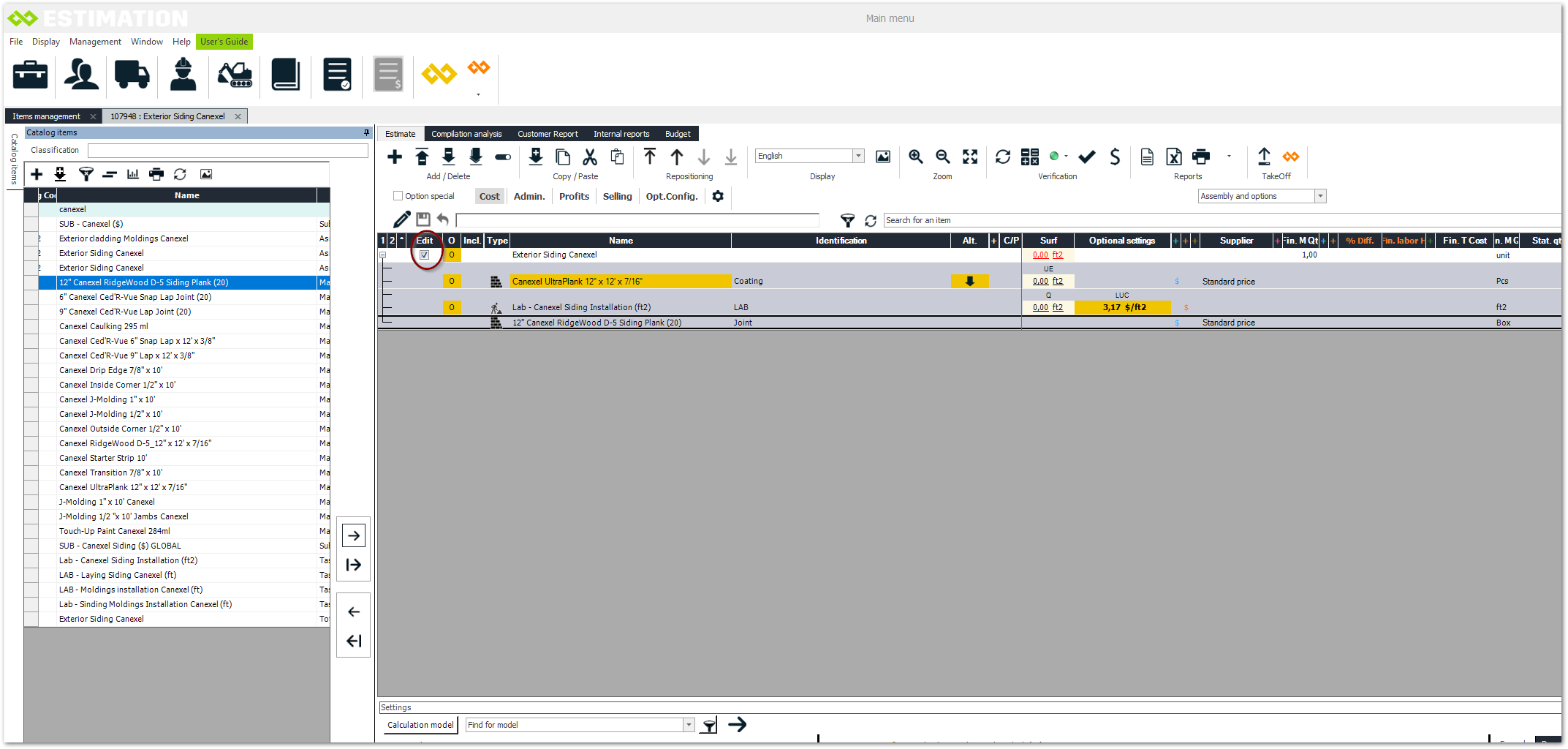The height and width of the screenshot is (749, 1568).
Task: Collapse the Exterior Siding Canexel tree node
Action: [382, 255]
